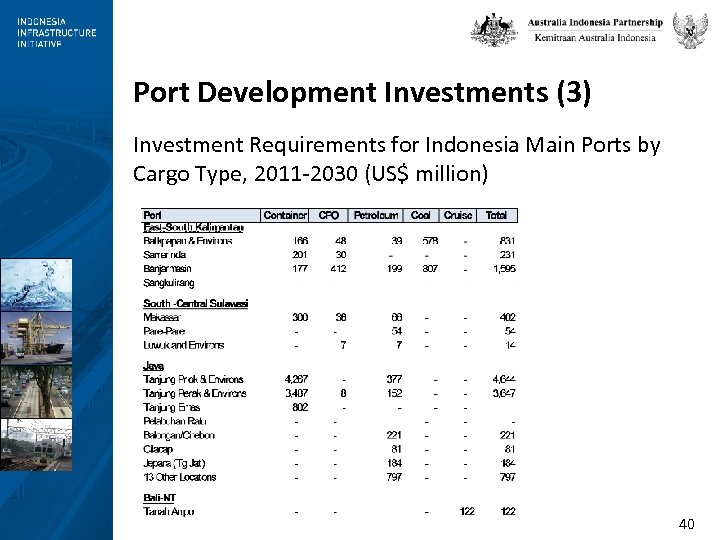Click the 'Pelabuhan Ratu' row label
Viewport: 720px width, 540px height.
(x=175, y=422)
